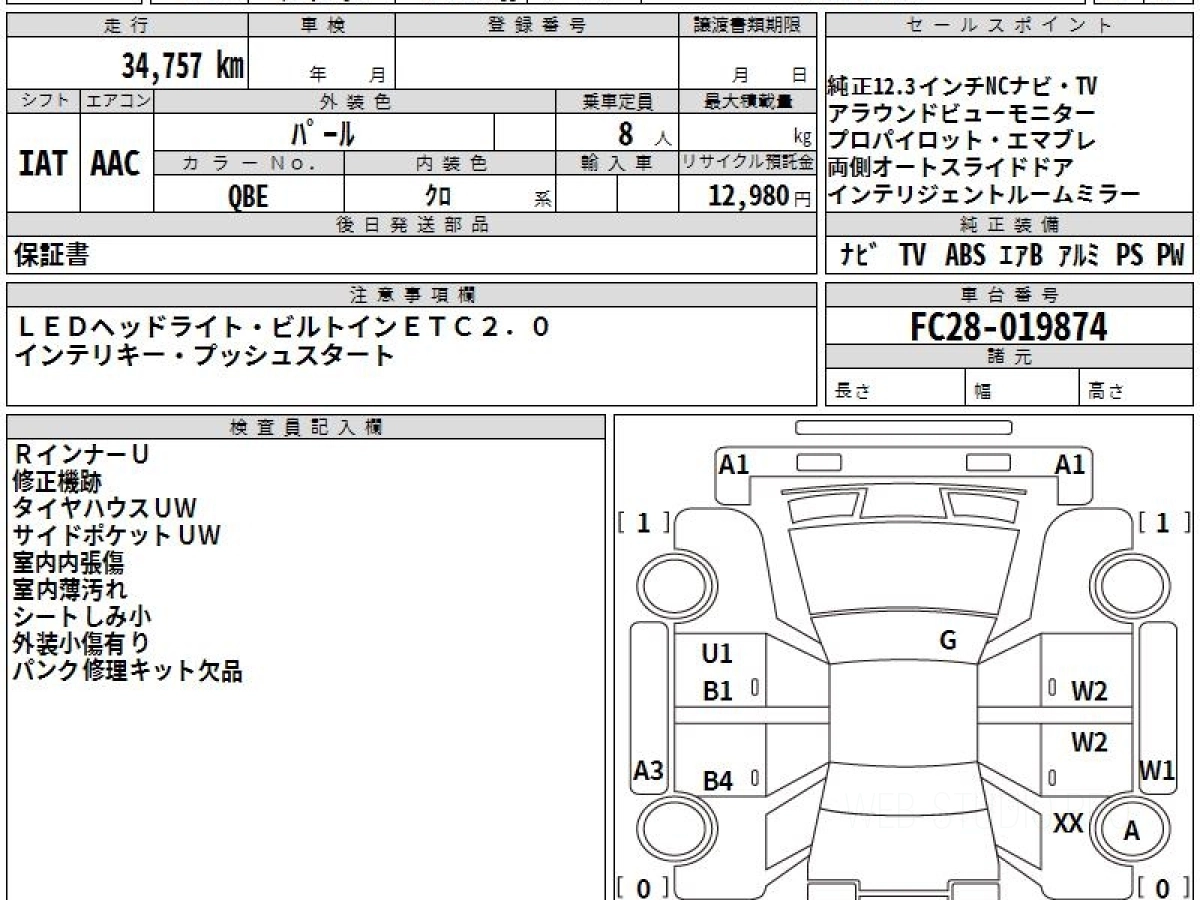Select the パンク修理キット欠品 inspector note

coord(127,671)
